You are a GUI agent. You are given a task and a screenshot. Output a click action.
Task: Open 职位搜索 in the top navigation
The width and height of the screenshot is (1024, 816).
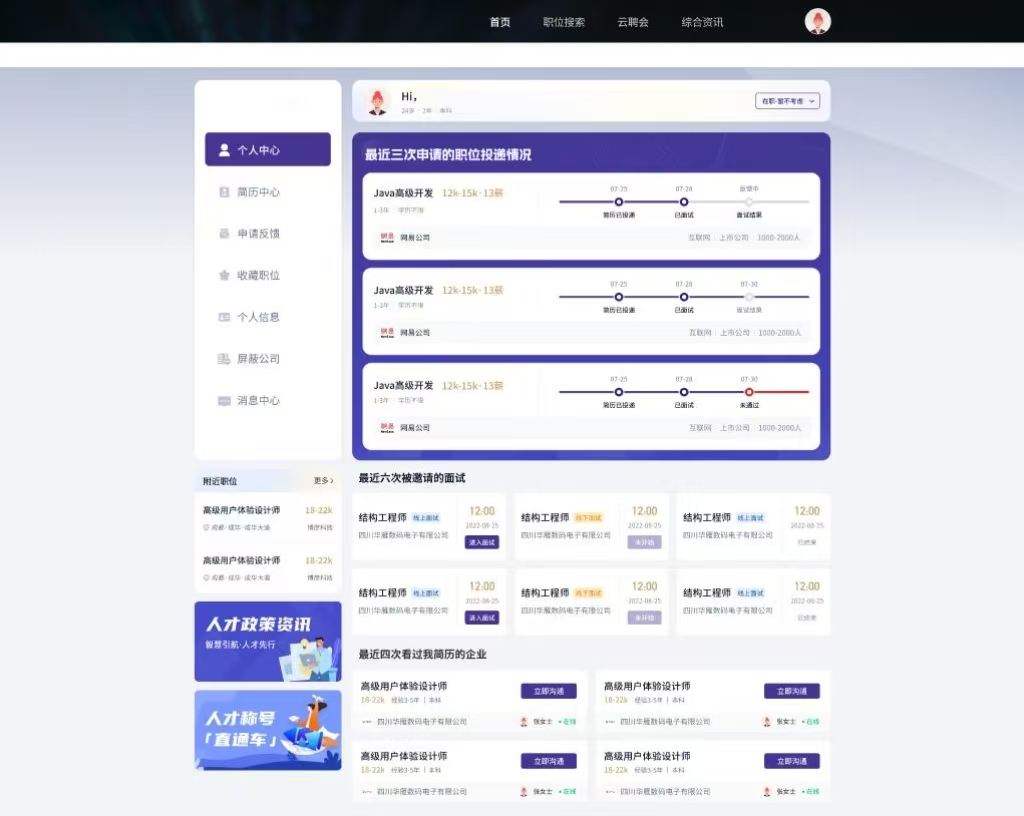[x=563, y=22]
